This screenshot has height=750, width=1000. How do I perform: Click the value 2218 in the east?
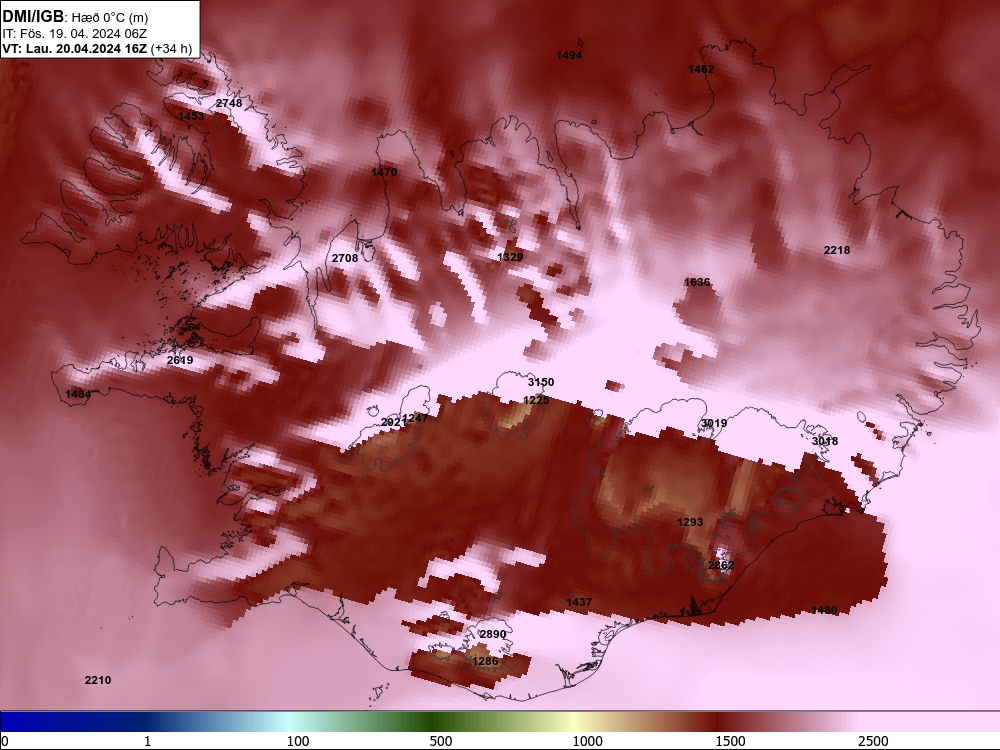(x=837, y=251)
